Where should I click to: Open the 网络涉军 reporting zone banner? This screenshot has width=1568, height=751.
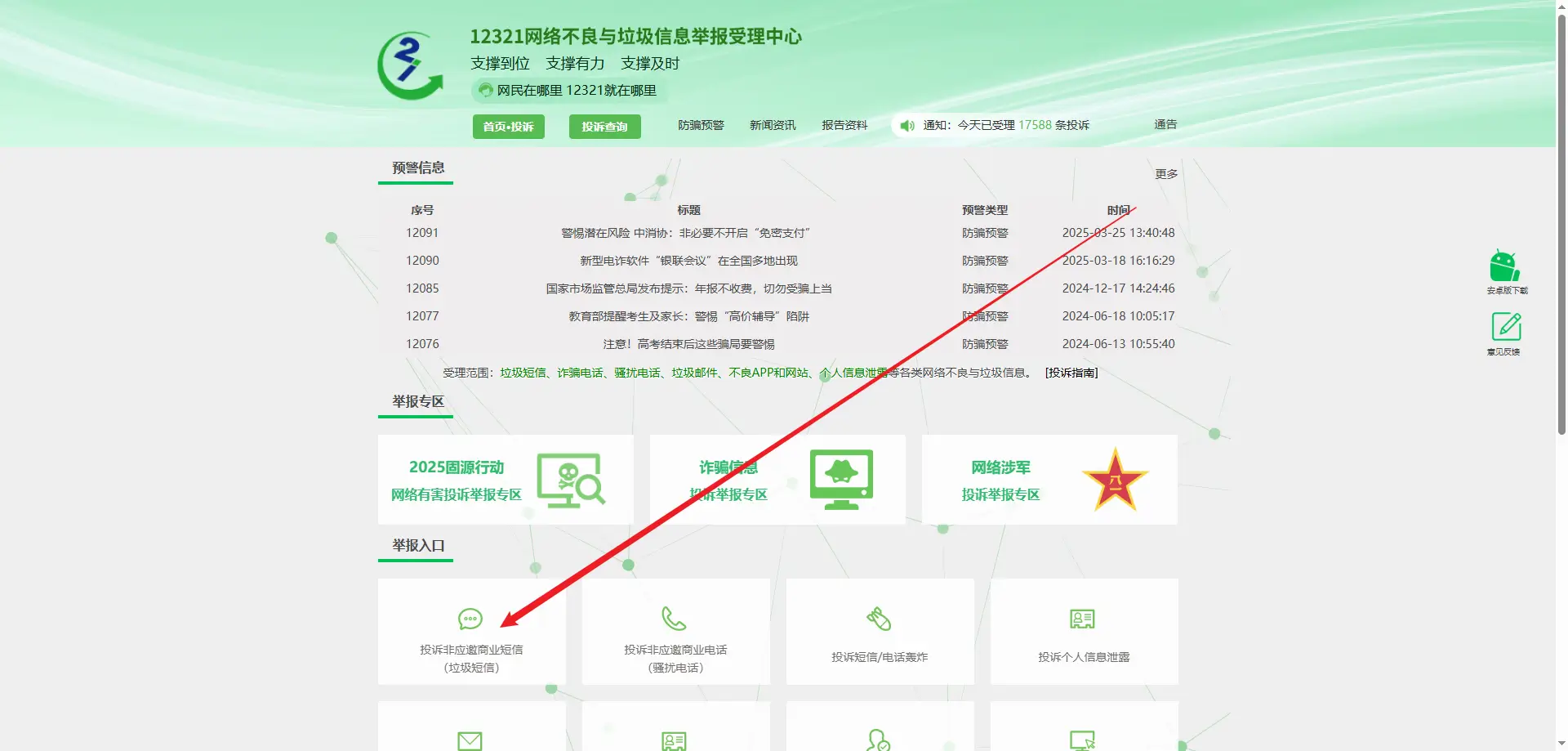1049,480
